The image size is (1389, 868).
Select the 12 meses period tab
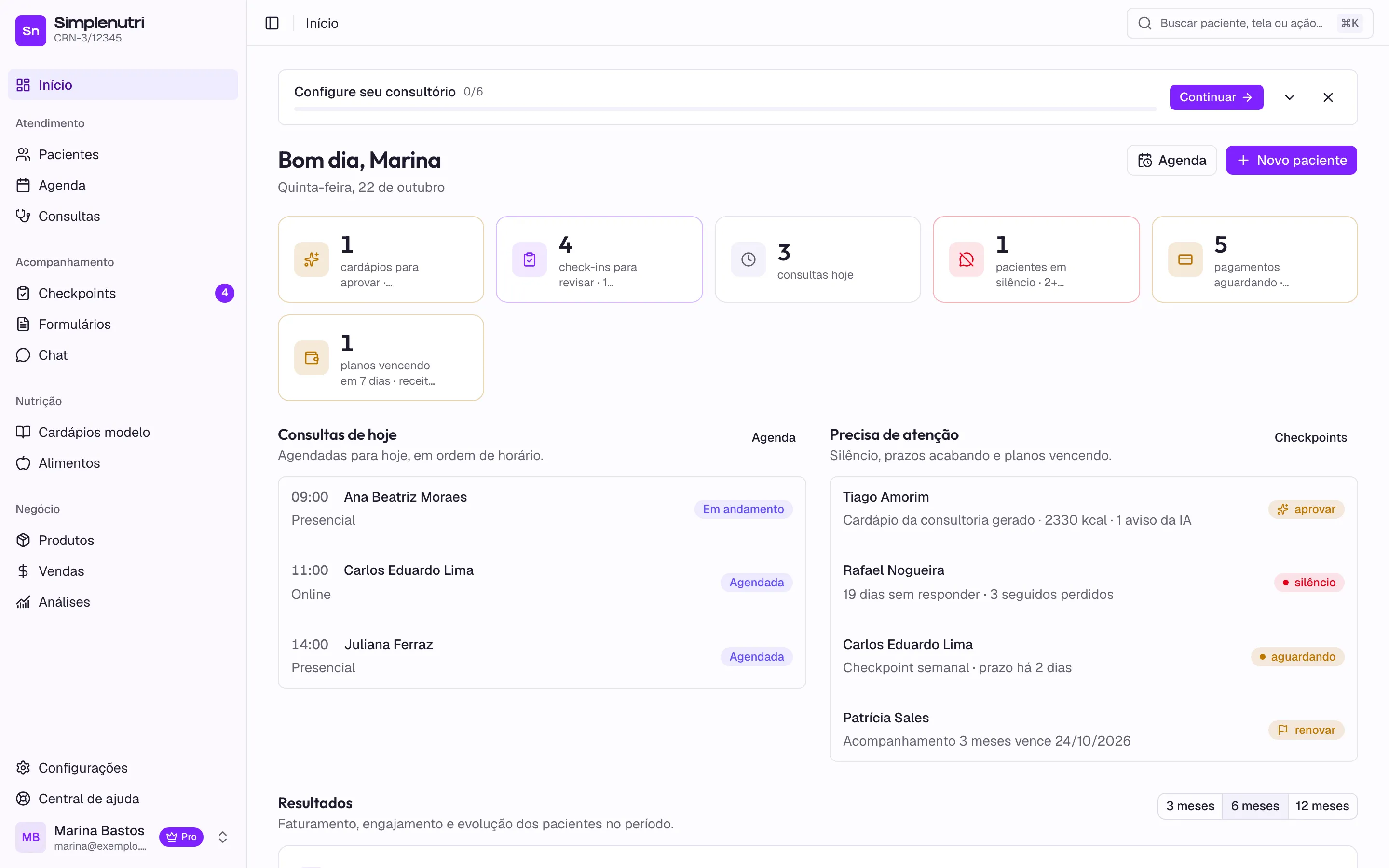pyautogui.click(x=1322, y=806)
